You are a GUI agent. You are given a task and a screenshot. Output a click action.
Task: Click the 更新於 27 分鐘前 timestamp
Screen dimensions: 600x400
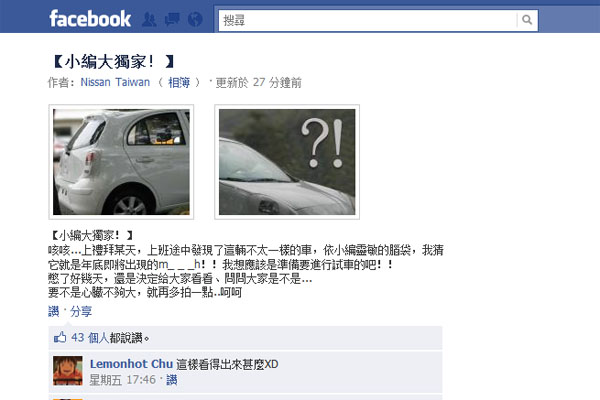[258, 82]
